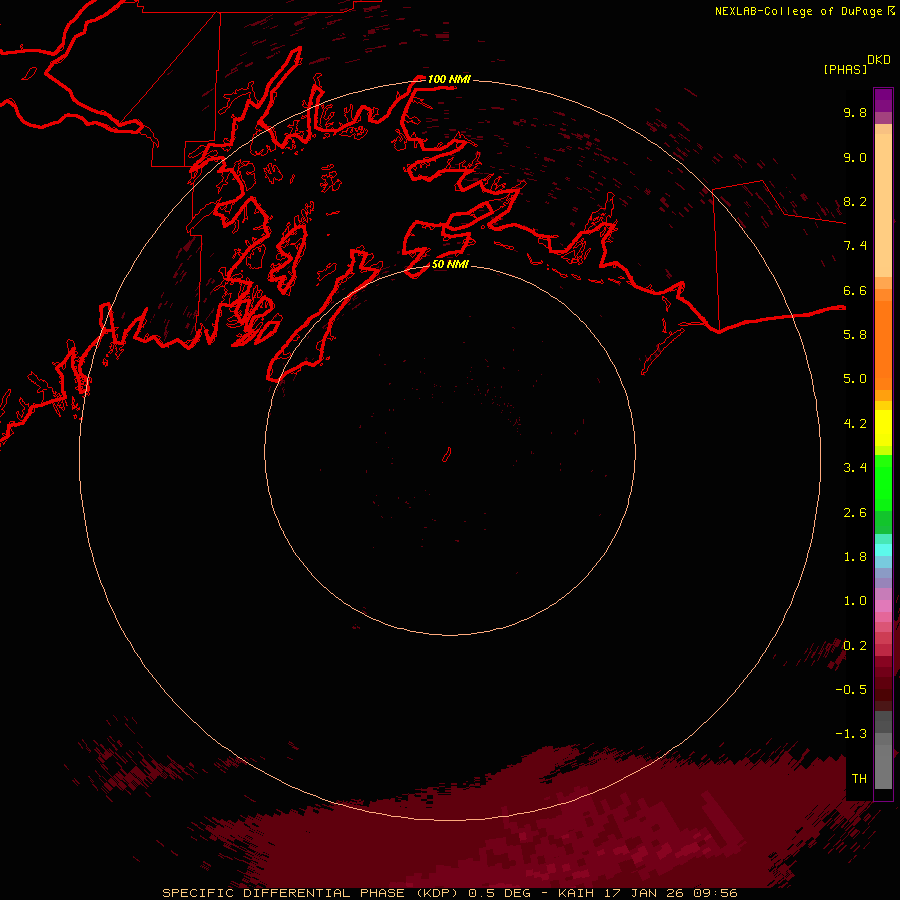Click the 1.8 color scale value
The image size is (900, 900).
(855, 556)
